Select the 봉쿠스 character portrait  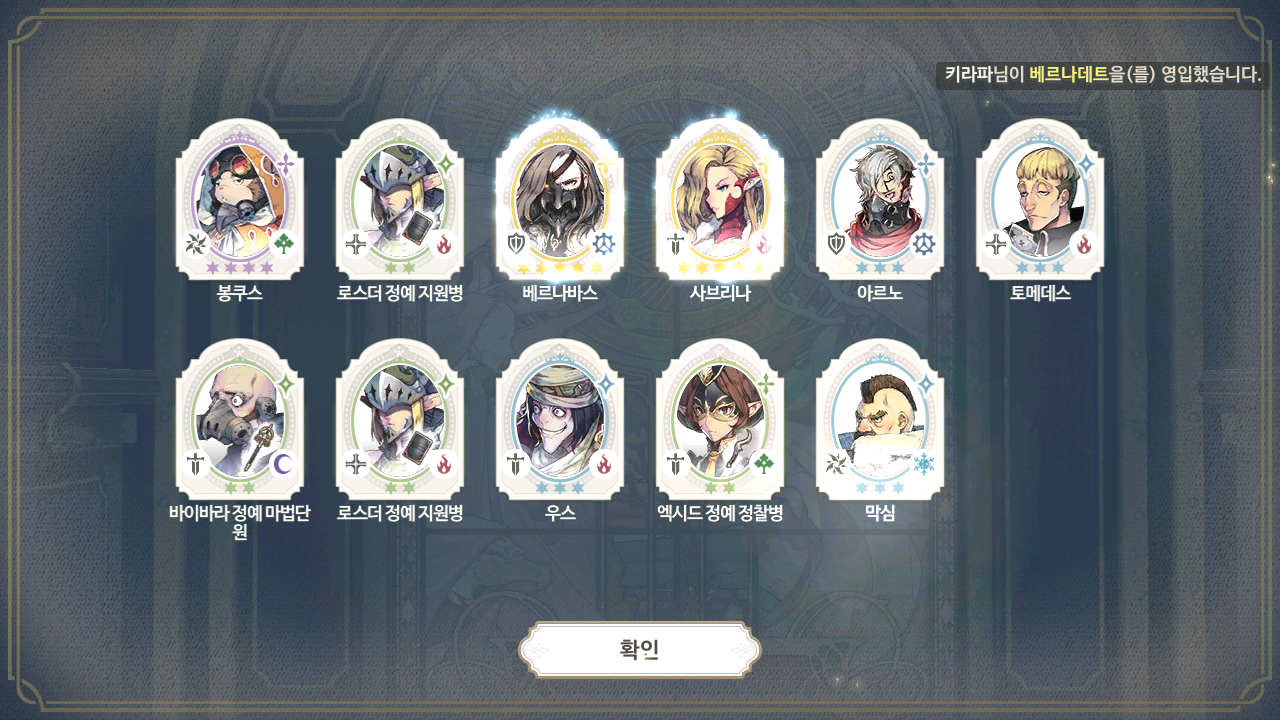[x=240, y=200]
